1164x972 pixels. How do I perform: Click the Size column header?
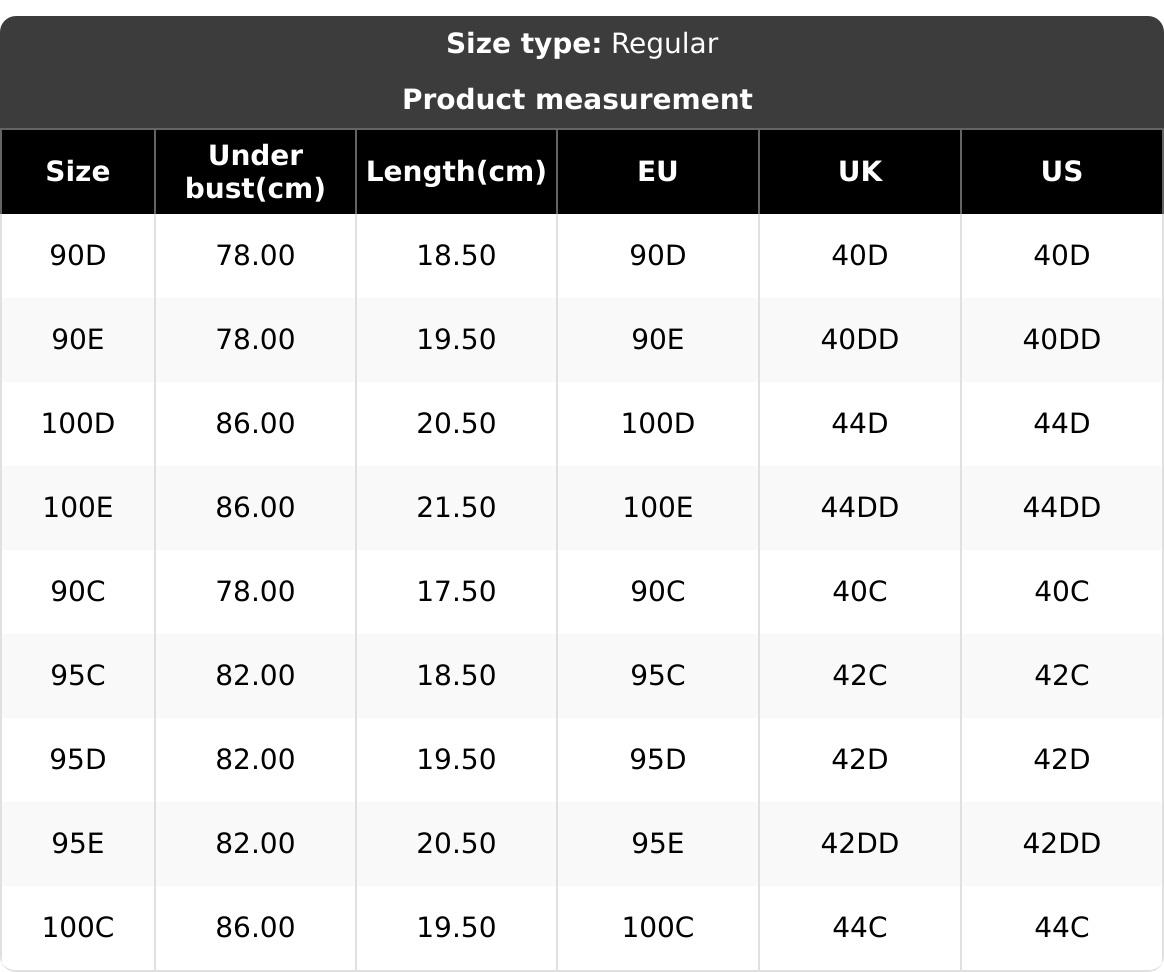point(78,171)
